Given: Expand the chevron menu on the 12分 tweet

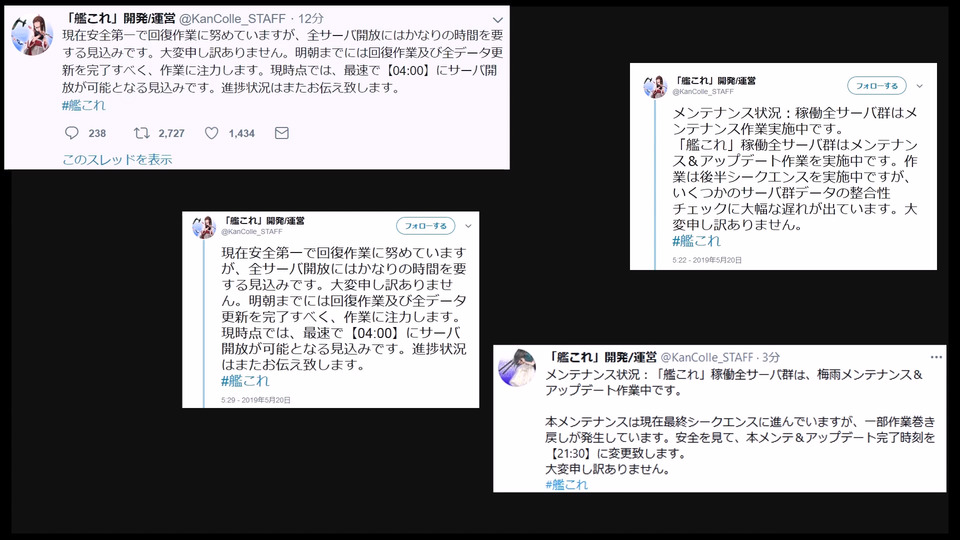Looking at the screenshot, I should coord(498,20).
